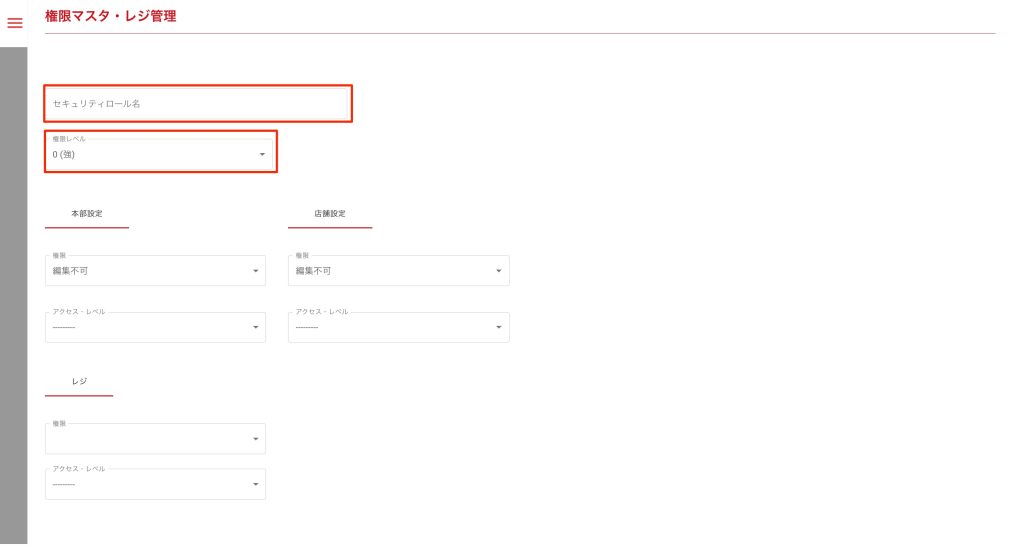
Task: Click the caret icon on レジ アクセス・レベル
Action: [x=256, y=486]
